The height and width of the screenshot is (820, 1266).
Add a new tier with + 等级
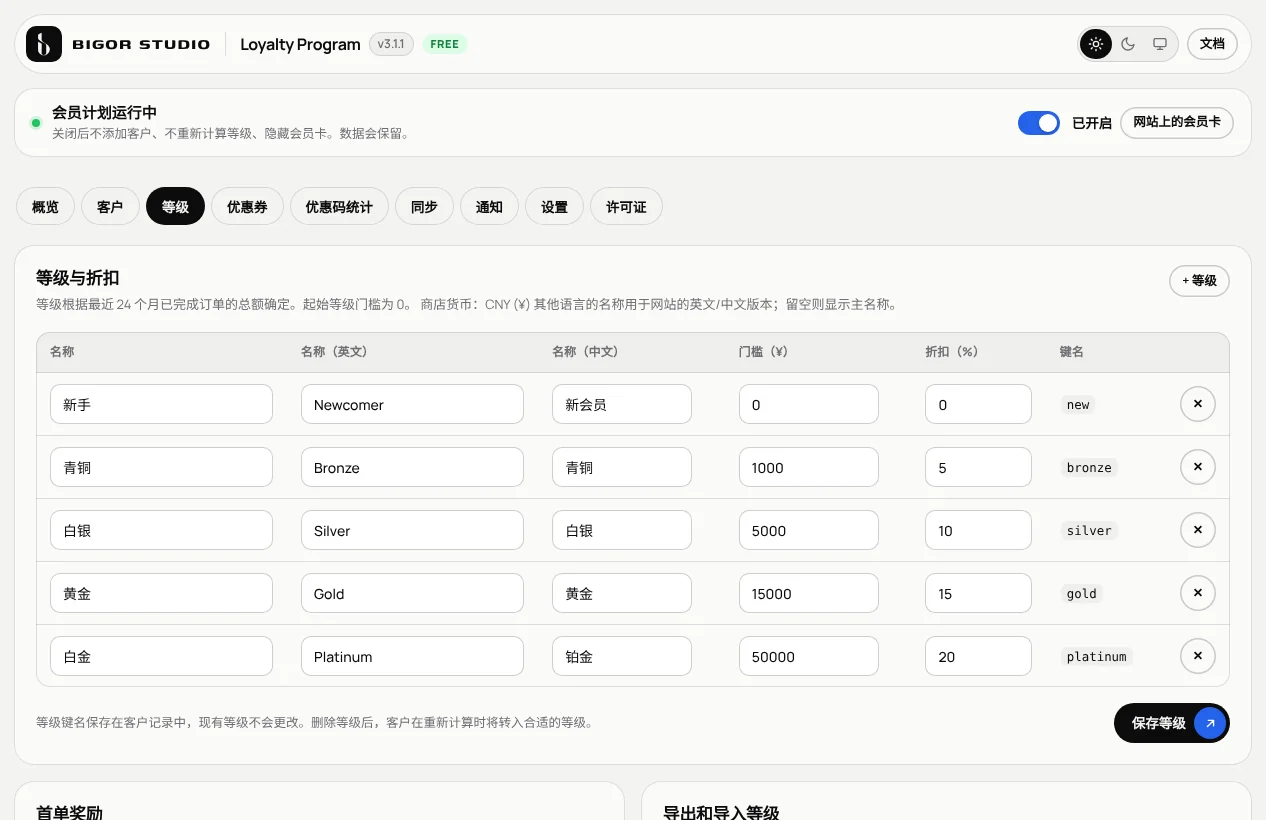click(x=1199, y=281)
